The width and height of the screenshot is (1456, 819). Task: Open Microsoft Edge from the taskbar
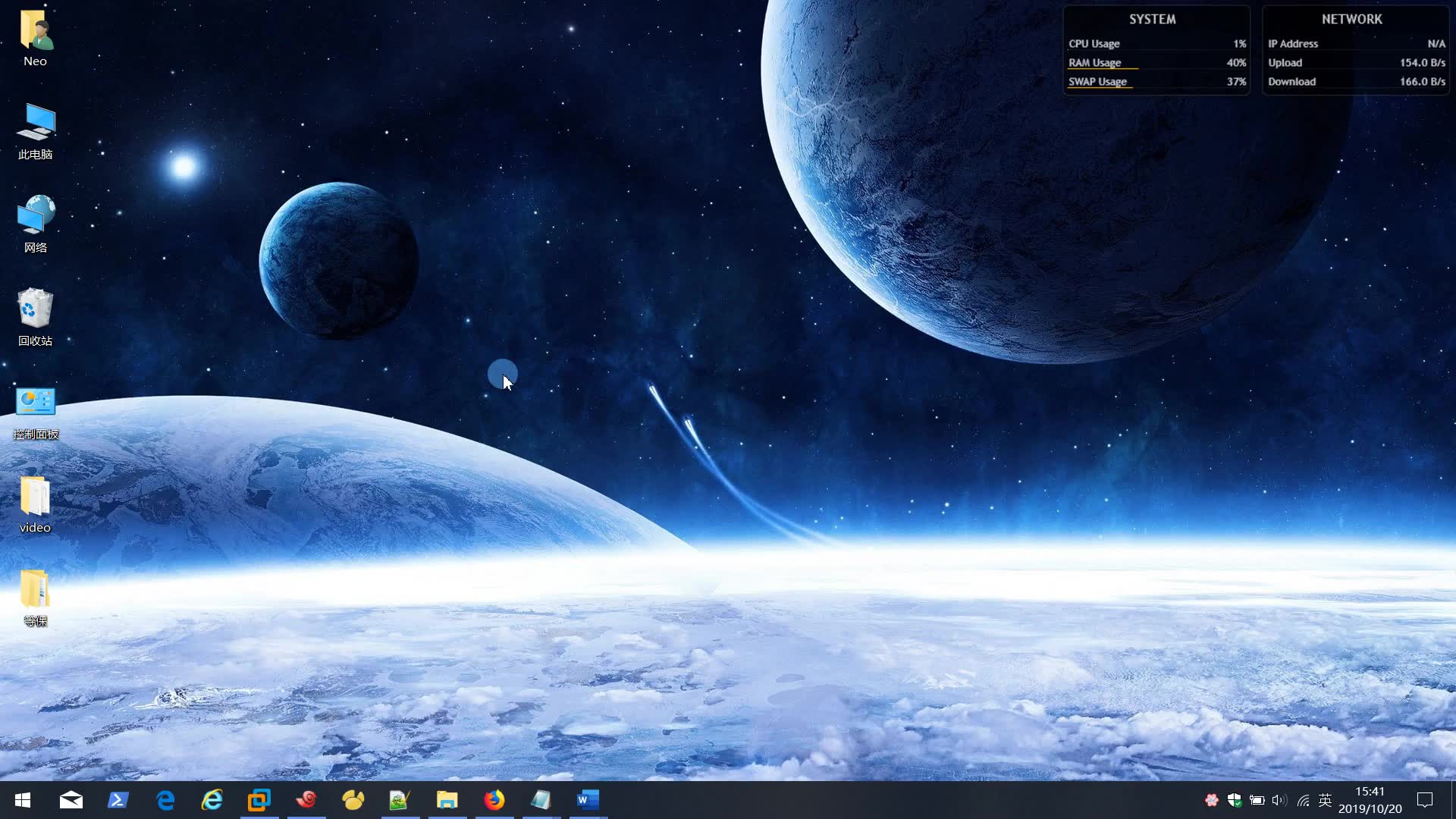point(165,800)
